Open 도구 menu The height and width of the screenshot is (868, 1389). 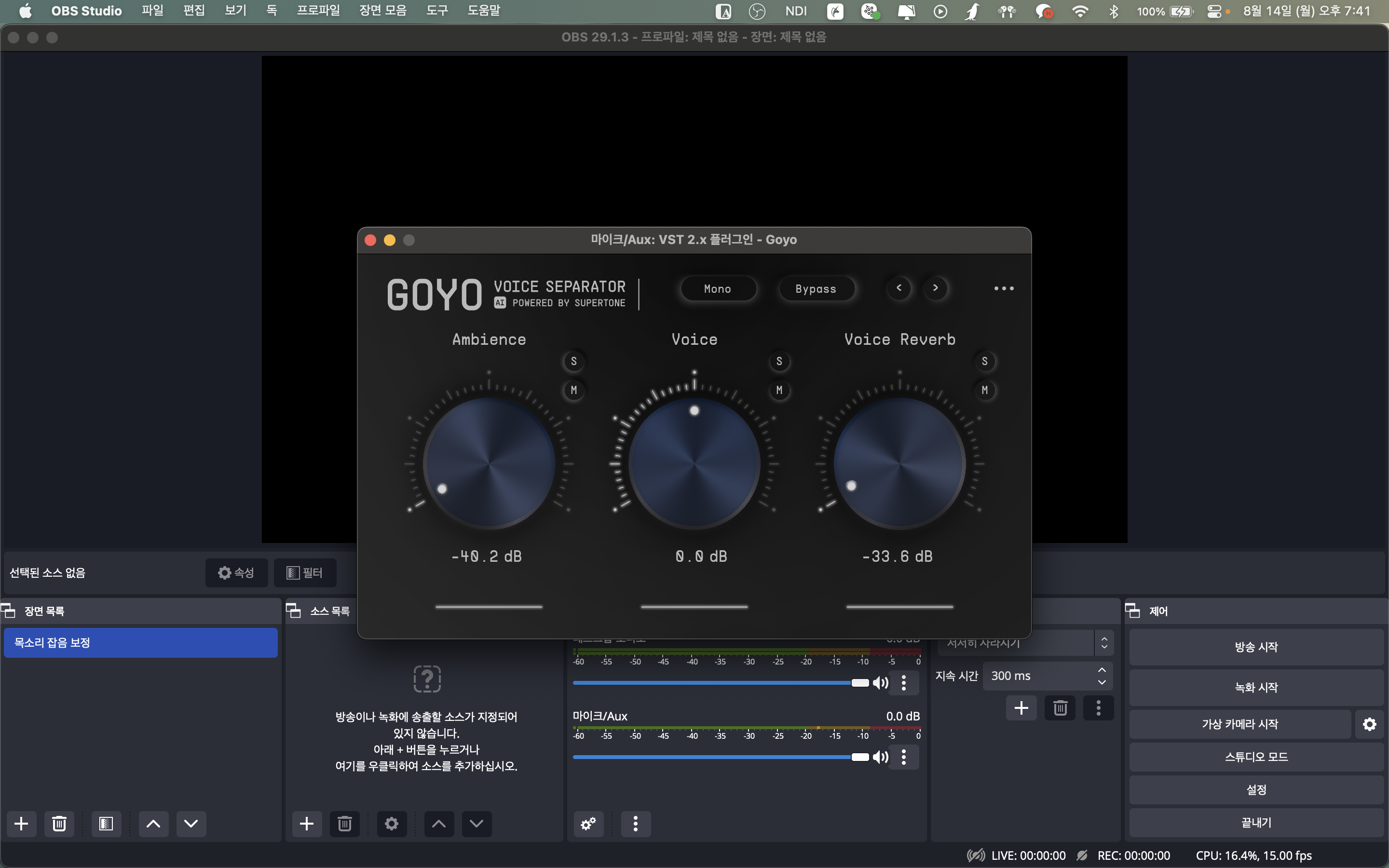click(x=437, y=11)
